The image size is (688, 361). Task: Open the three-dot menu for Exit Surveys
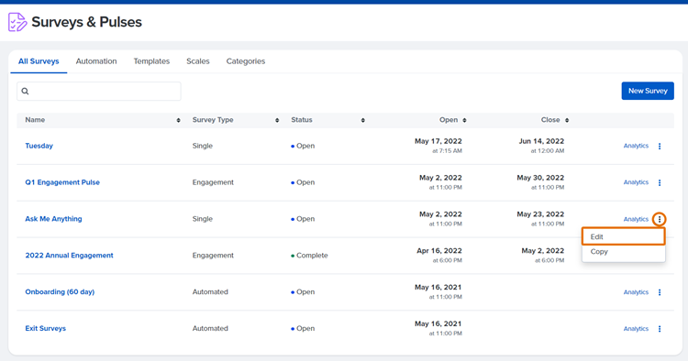(x=659, y=329)
